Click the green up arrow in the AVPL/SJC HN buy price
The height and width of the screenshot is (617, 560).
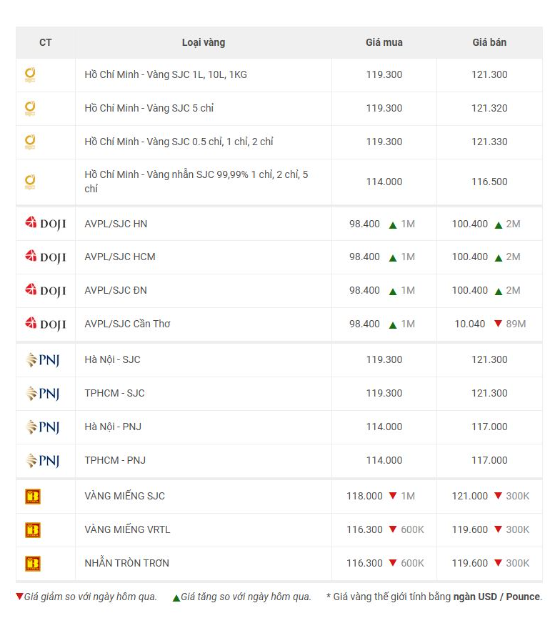point(393,225)
